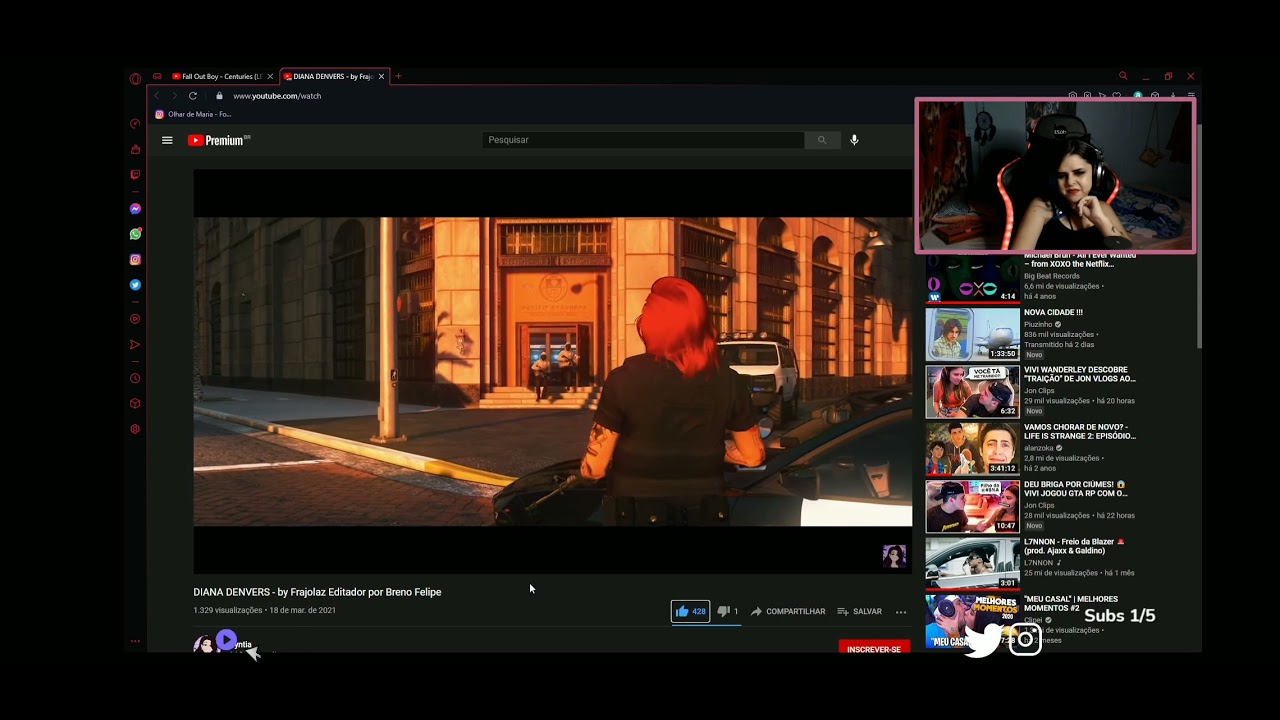This screenshot has height=720, width=1280.
Task: Open the Opera GX menu logo
Action: [135, 78]
